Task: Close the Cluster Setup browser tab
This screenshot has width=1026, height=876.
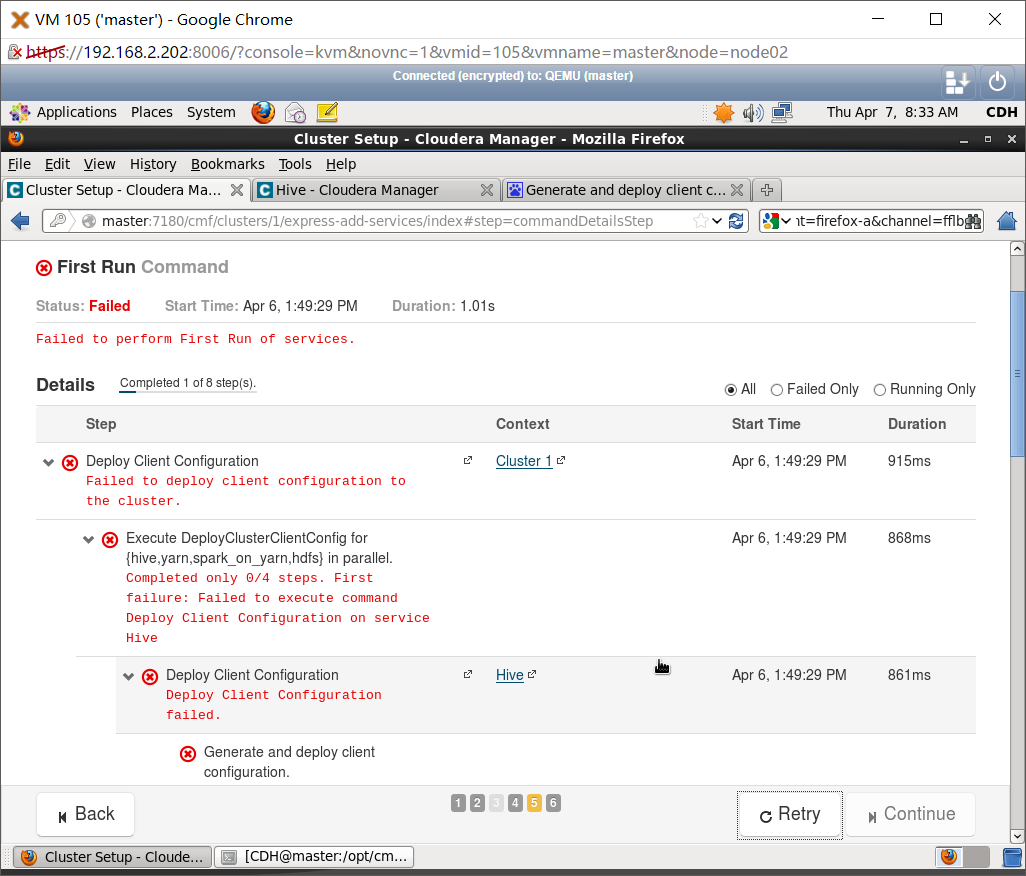Action: 237,190
